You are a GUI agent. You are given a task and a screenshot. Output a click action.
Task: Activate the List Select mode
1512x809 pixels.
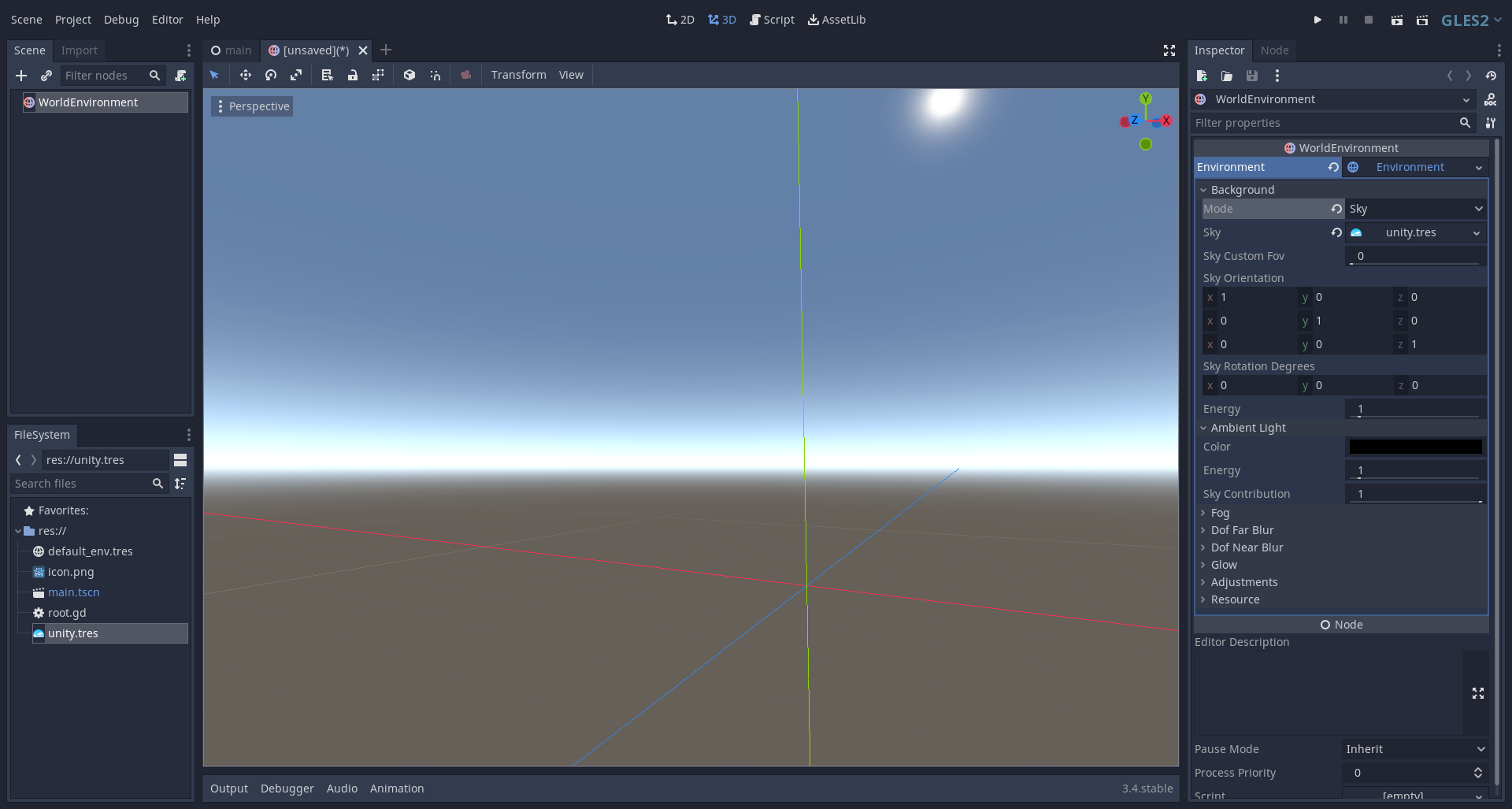[x=328, y=75]
